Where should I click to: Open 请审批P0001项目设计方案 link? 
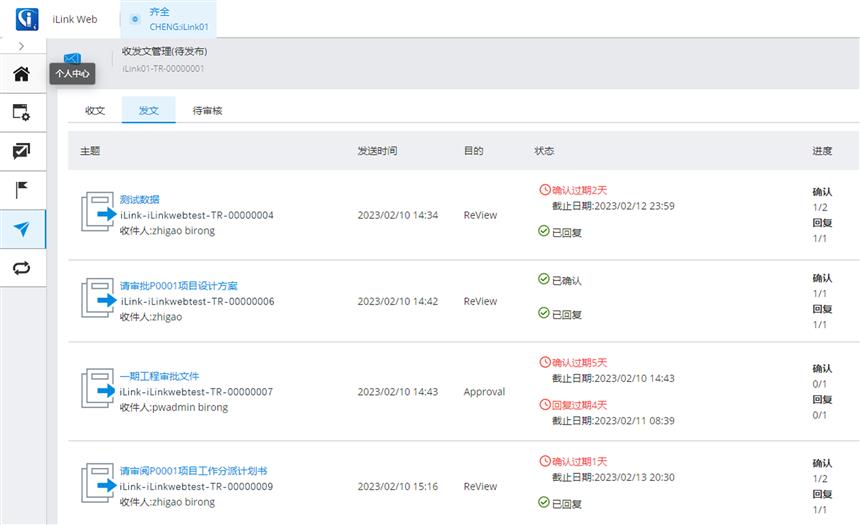(178, 286)
